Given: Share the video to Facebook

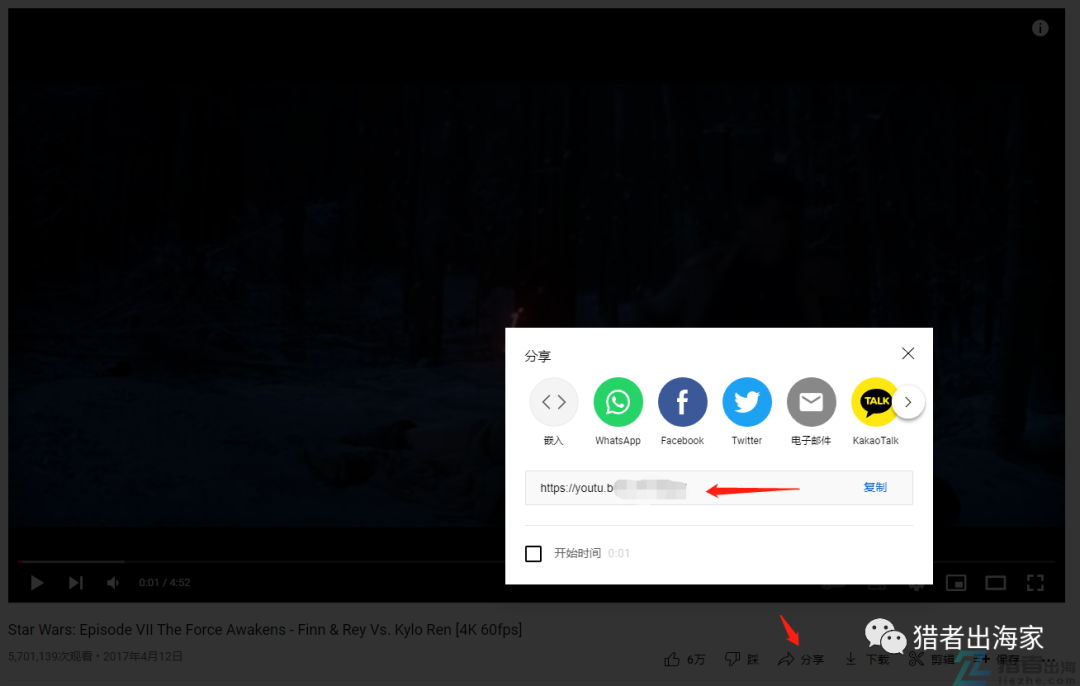Looking at the screenshot, I should coord(682,402).
